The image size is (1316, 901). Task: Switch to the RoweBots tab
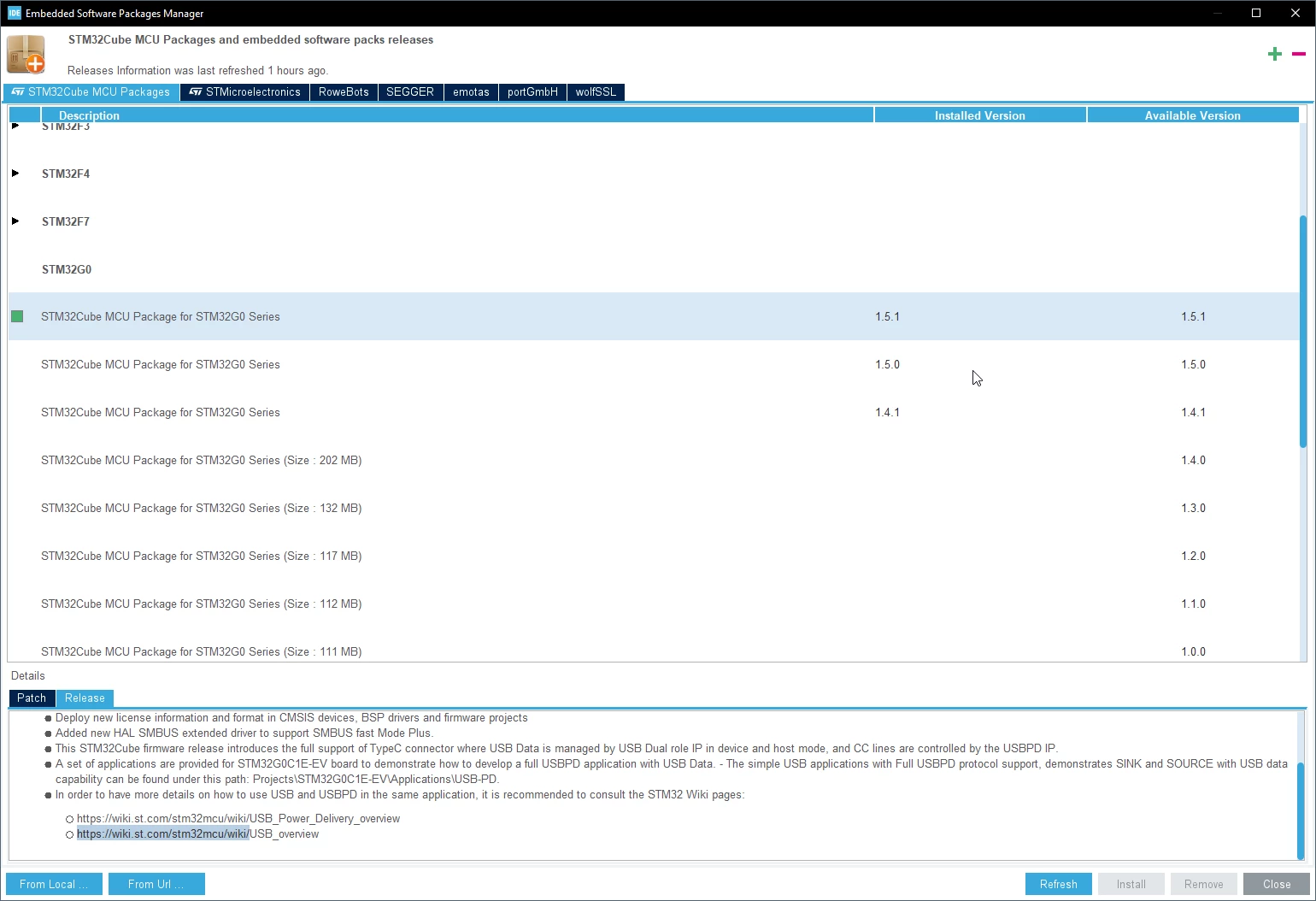344,92
